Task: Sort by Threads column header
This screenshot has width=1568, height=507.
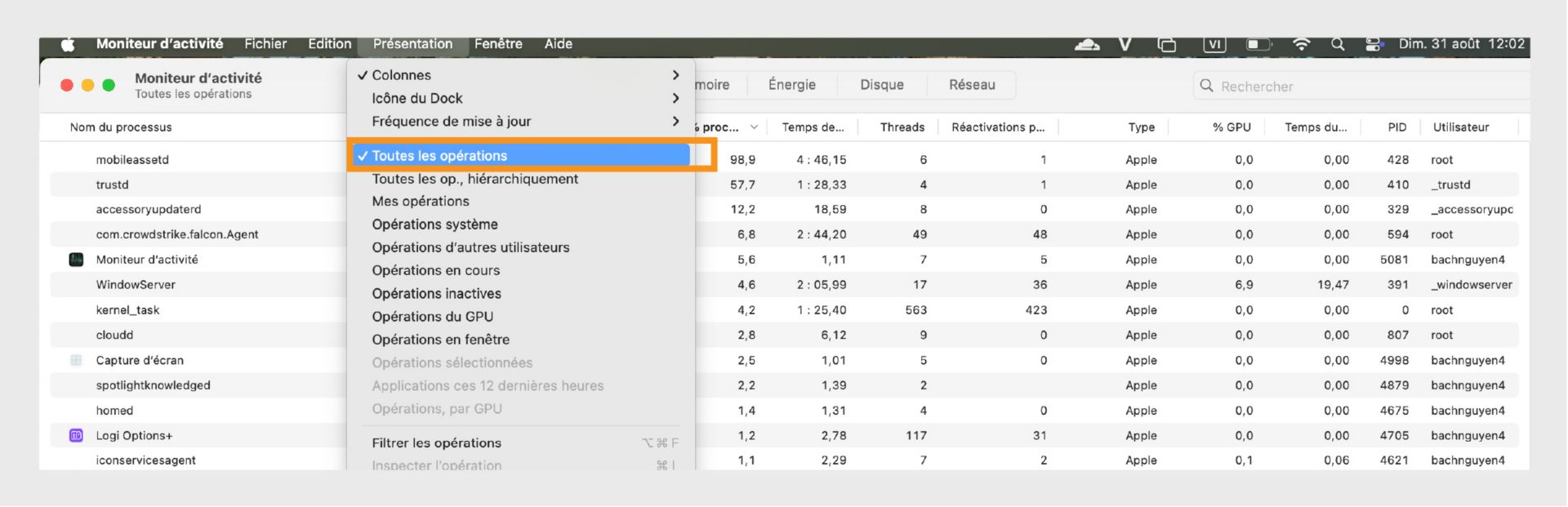Action: (902, 127)
